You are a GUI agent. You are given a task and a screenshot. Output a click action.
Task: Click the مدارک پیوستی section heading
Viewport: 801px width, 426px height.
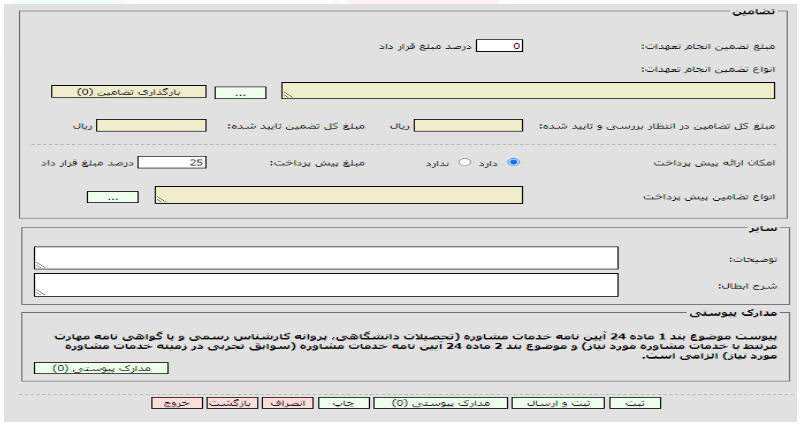coord(733,313)
